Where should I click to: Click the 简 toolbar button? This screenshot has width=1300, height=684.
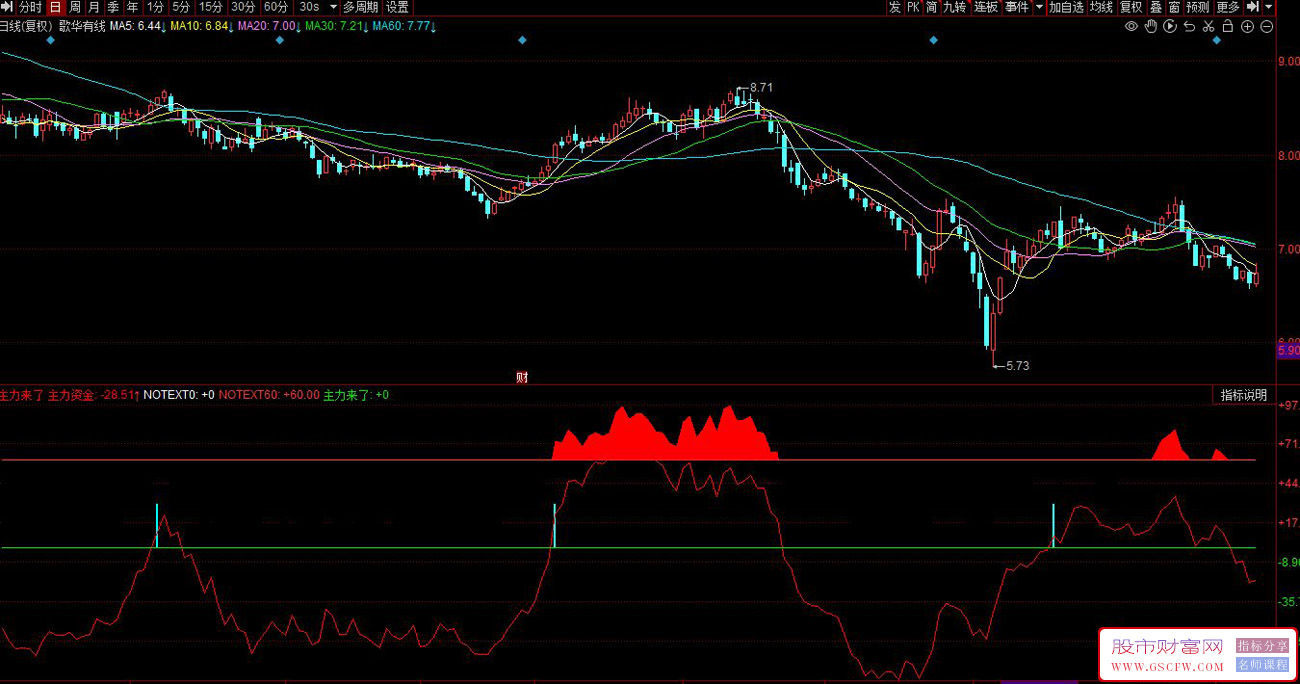[932, 7]
